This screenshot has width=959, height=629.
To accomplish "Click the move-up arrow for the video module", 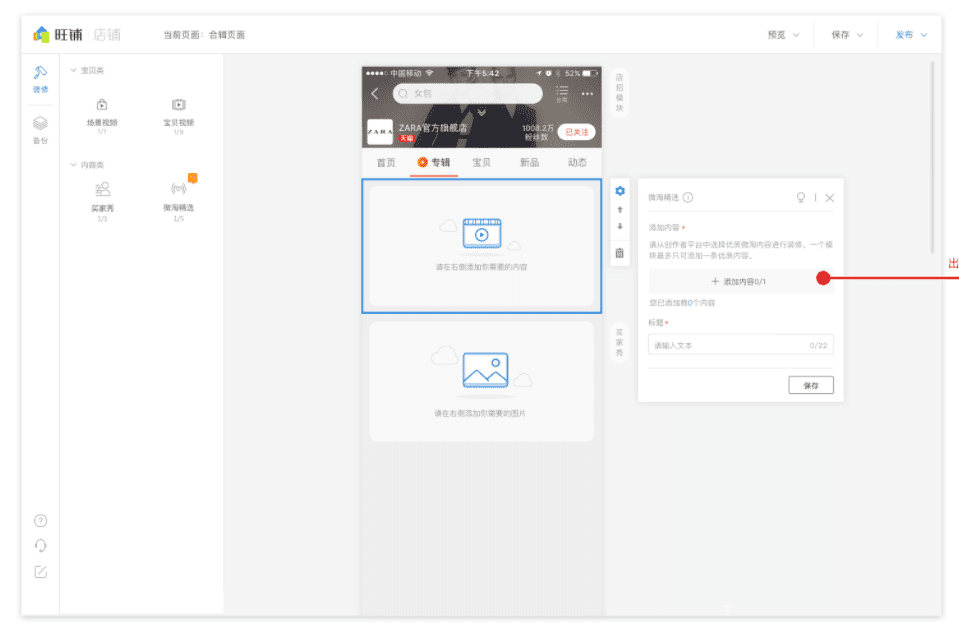I will tap(620, 211).
